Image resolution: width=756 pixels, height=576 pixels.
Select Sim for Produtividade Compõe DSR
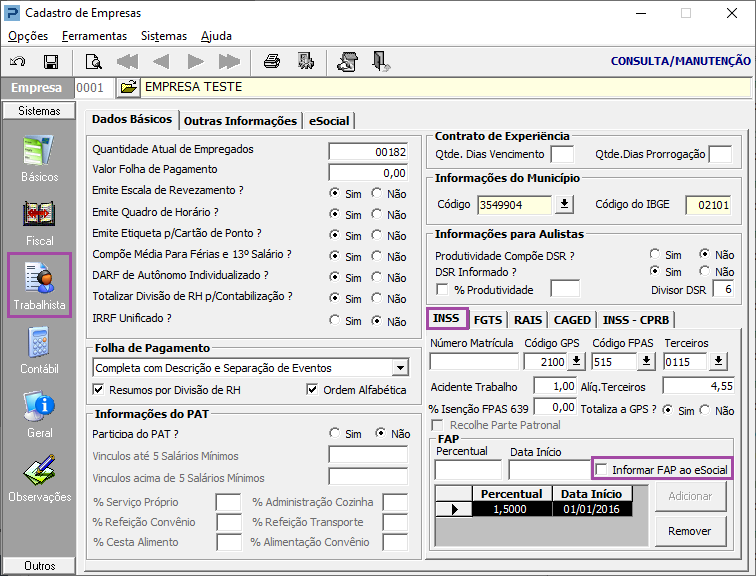tap(655, 254)
